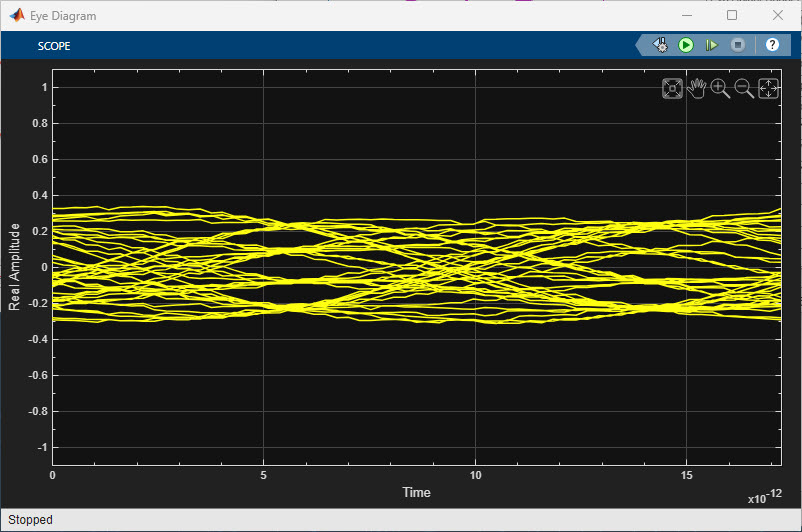802x532 pixels.
Task: Enable the Zoom In magnifier tool
Action: click(x=720, y=89)
